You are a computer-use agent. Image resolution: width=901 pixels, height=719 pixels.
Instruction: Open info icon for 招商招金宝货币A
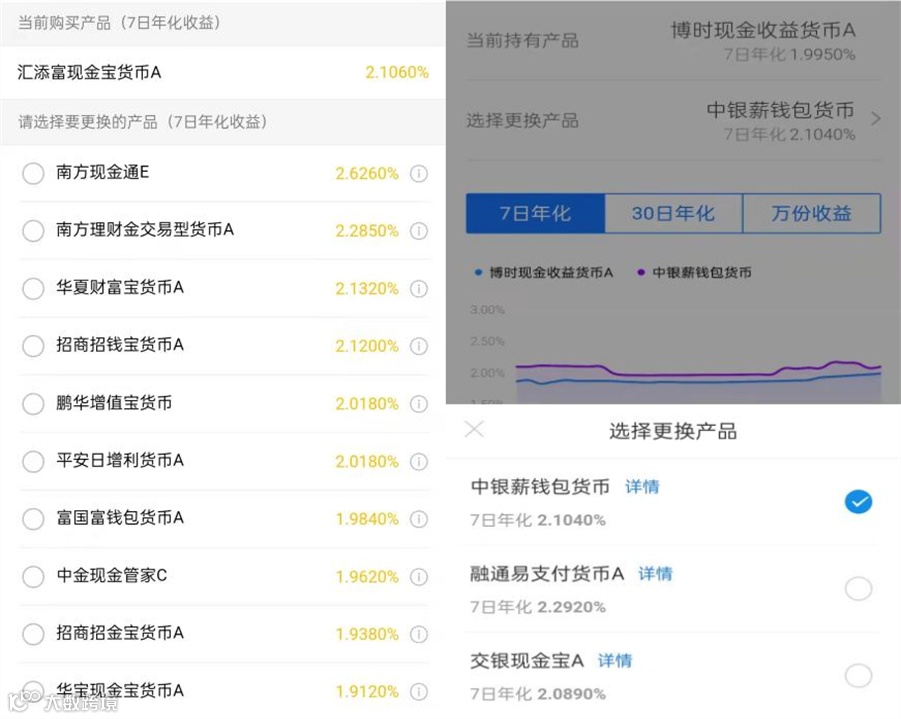[x=419, y=634]
